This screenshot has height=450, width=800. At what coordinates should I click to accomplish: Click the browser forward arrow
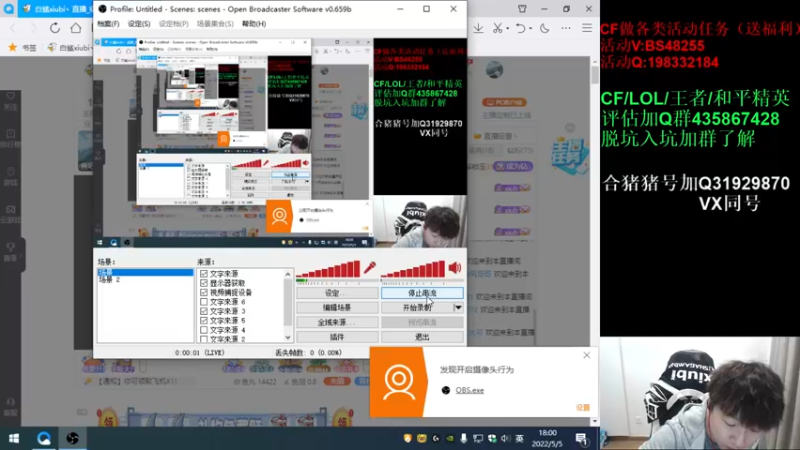[33, 28]
